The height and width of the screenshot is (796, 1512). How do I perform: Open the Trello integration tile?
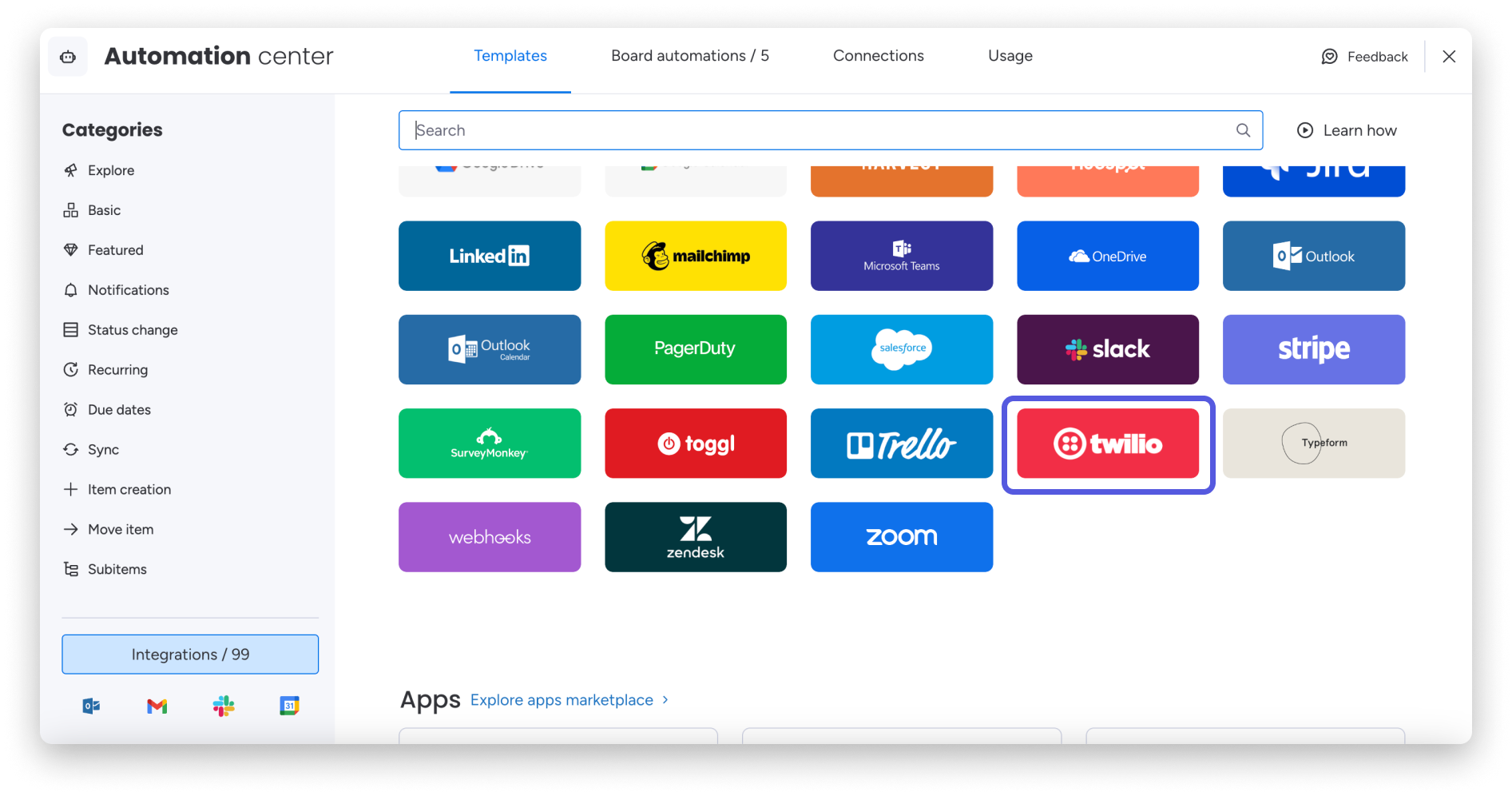point(902,444)
